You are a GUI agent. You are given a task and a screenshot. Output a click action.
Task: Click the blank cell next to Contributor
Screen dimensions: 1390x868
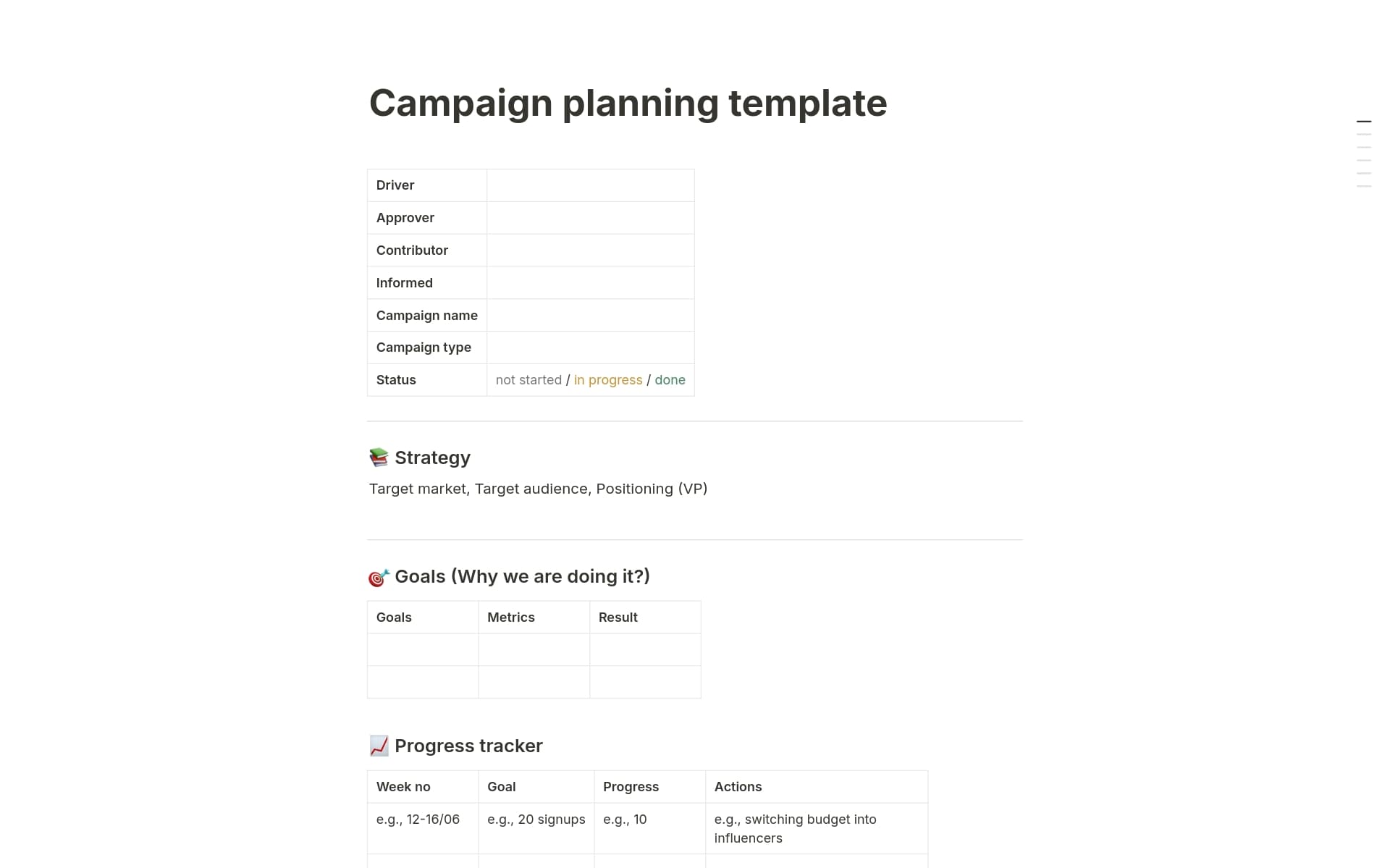(590, 250)
